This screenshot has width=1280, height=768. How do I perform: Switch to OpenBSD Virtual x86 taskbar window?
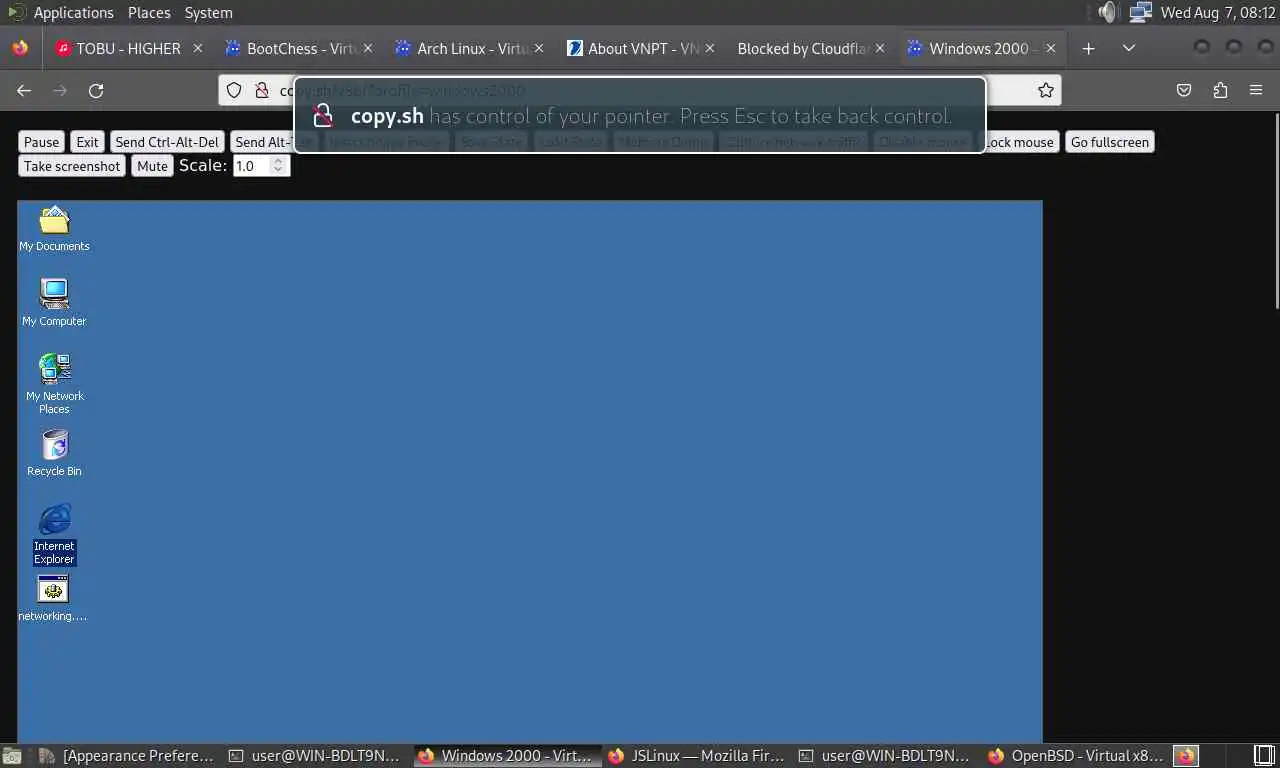1076,756
